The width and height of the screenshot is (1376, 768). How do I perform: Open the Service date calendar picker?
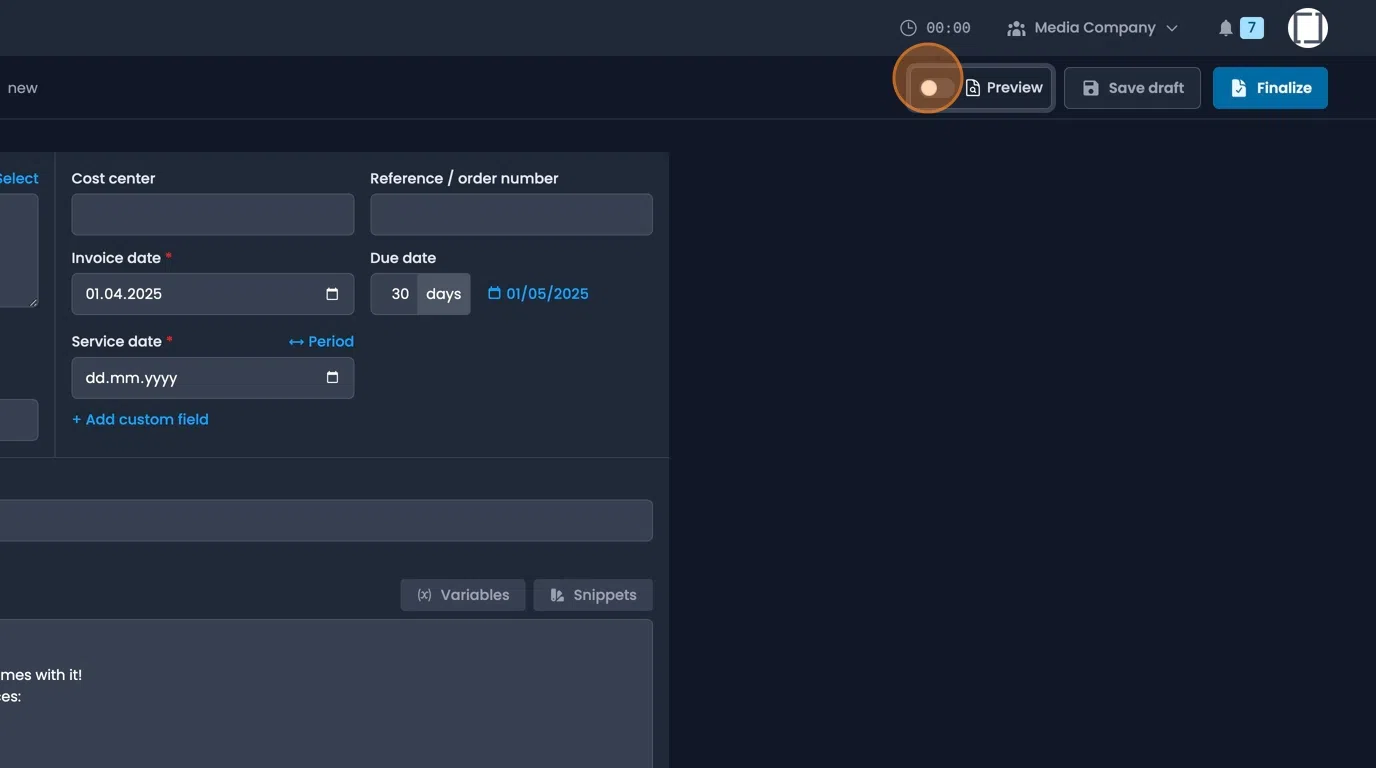pyautogui.click(x=331, y=377)
